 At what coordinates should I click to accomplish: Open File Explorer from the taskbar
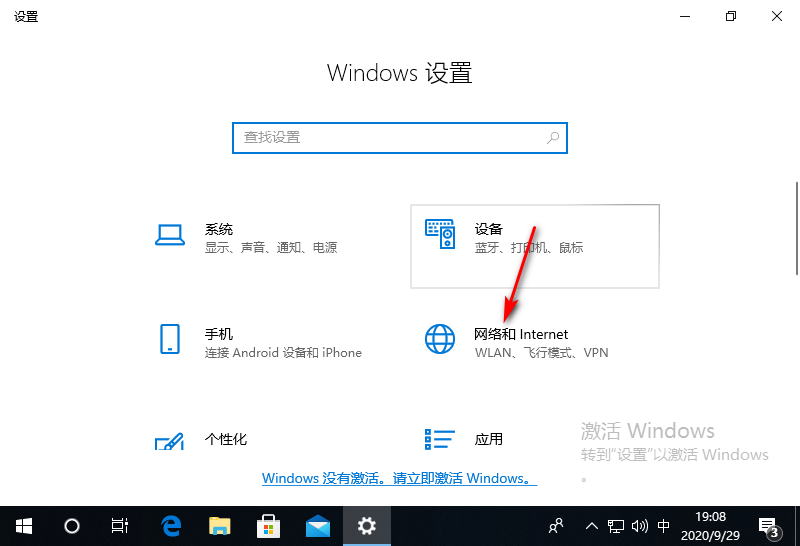click(x=220, y=526)
